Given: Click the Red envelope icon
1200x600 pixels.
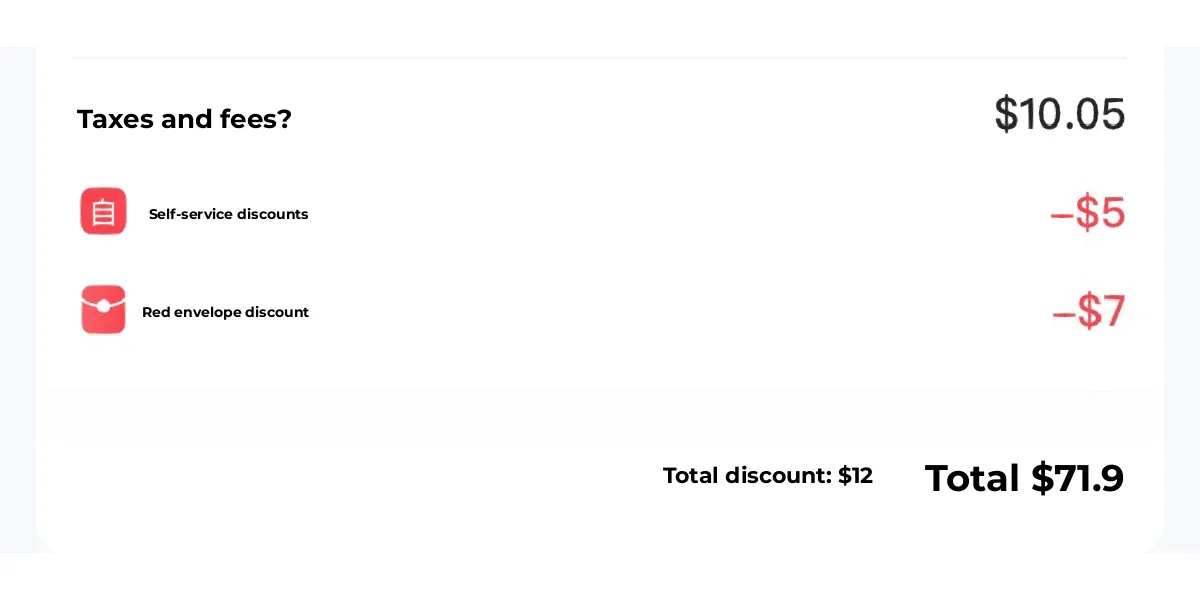Looking at the screenshot, I should (x=103, y=310).
